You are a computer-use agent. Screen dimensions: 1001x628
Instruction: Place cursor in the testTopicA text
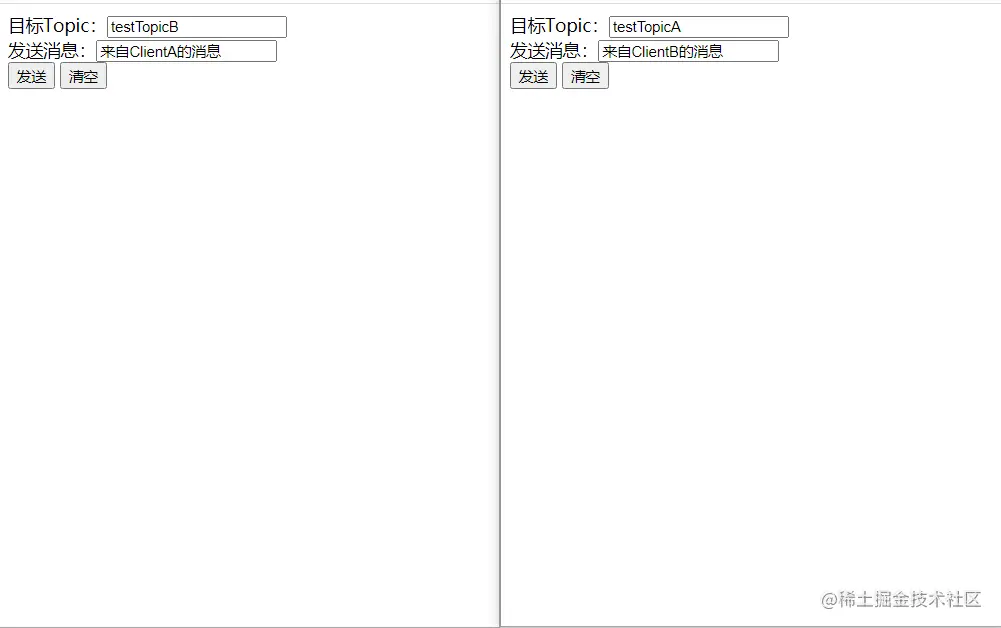647,27
